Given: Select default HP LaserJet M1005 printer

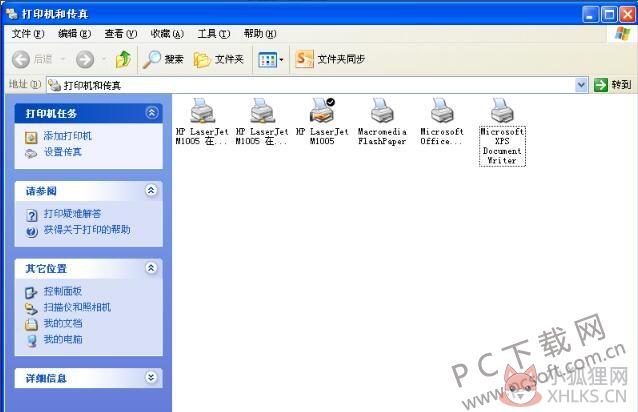Looking at the screenshot, I should point(322,121).
